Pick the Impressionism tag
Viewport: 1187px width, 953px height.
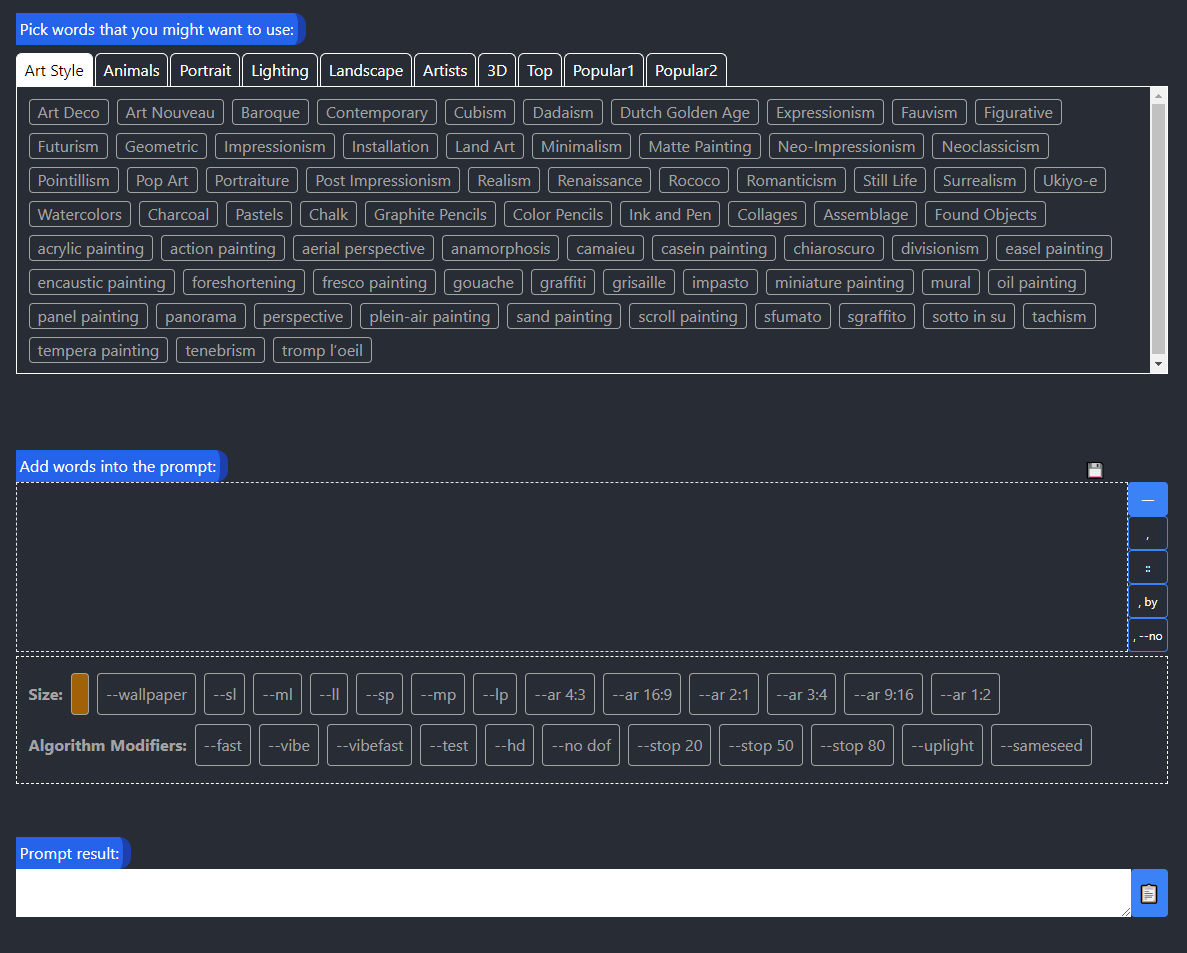(275, 146)
